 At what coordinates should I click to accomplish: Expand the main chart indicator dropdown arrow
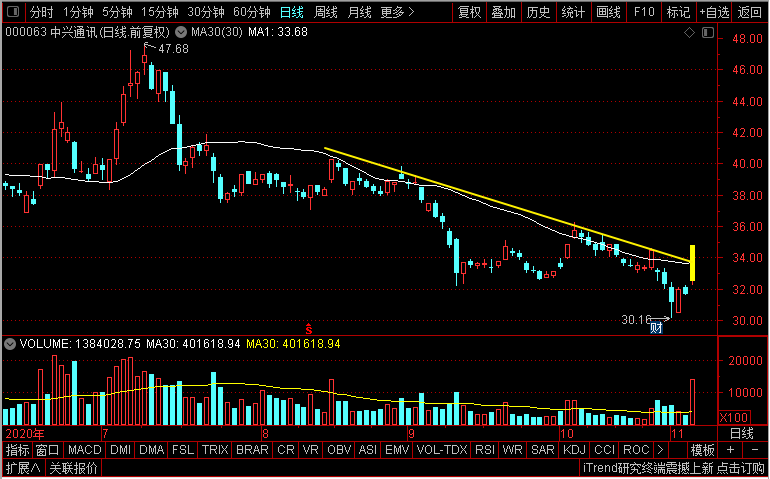(x=181, y=33)
